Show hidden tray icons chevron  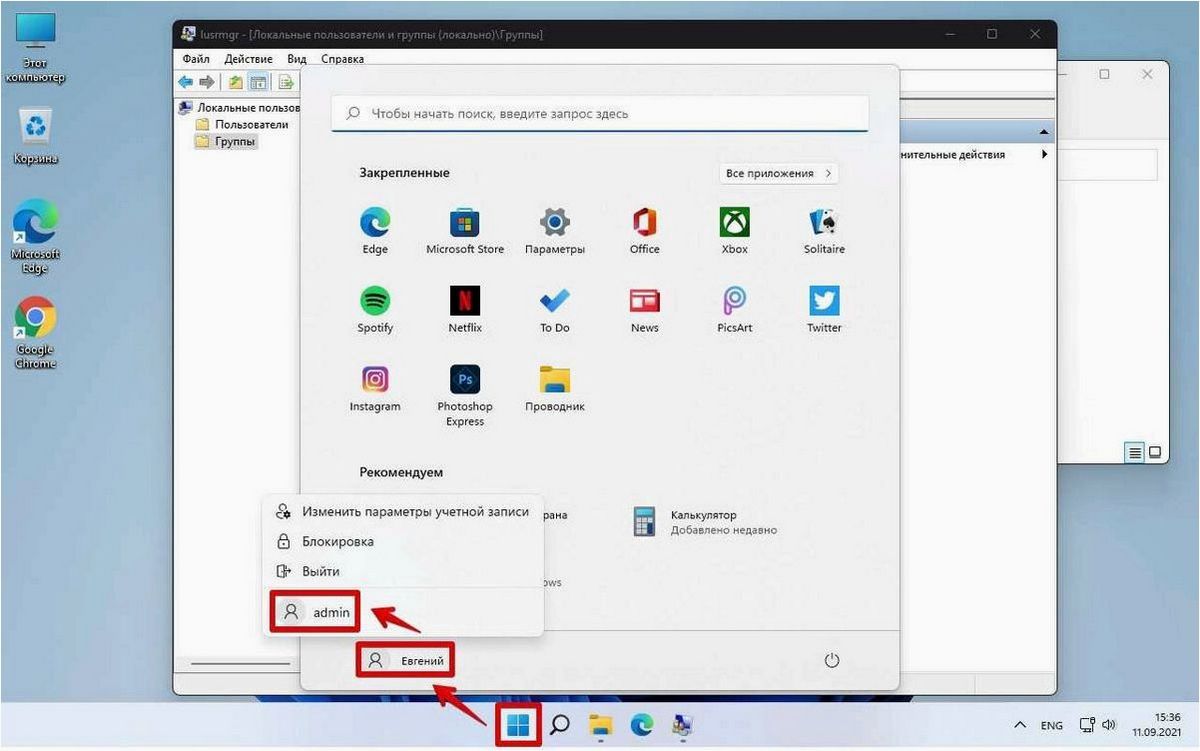tap(1020, 725)
